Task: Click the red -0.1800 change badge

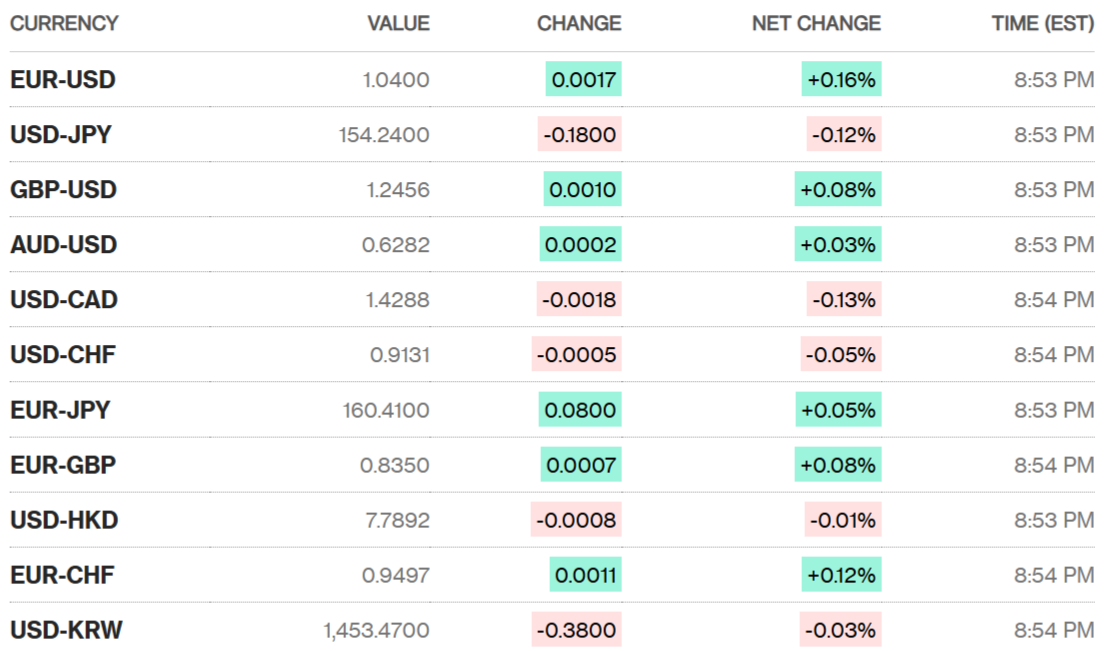Action: pyautogui.click(x=579, y=135)
